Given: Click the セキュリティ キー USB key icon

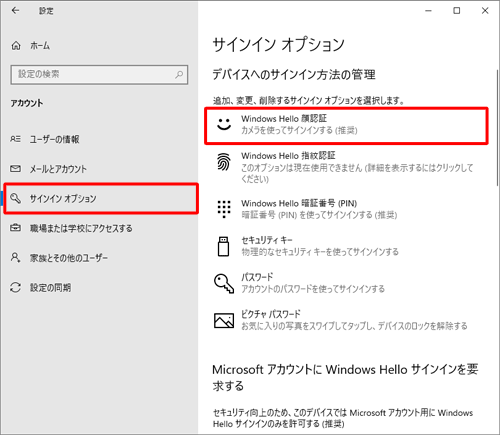Looking at the screenshot, I should click(223, 246).
